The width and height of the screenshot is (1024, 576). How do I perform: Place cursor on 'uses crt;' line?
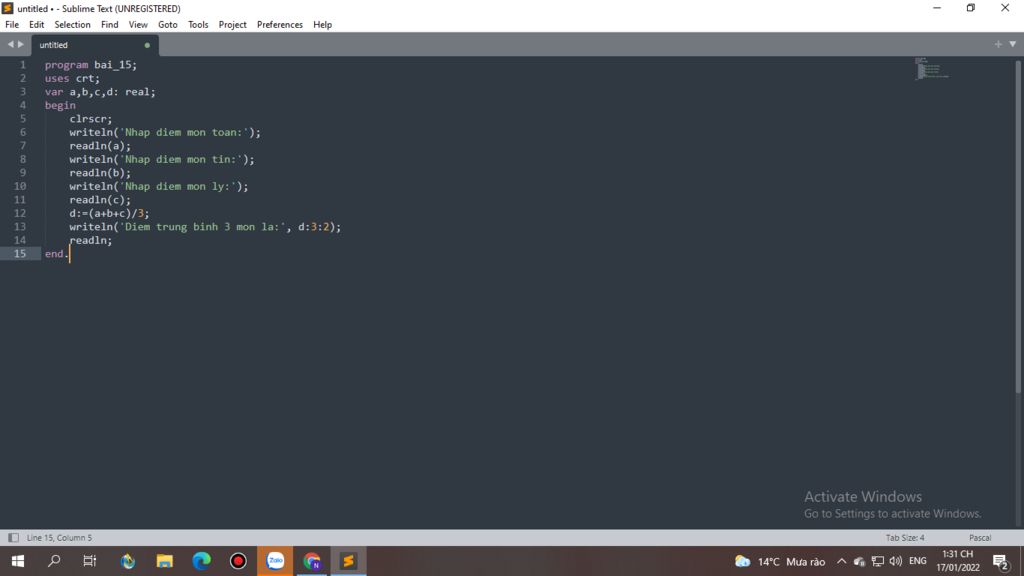(72, 78)
